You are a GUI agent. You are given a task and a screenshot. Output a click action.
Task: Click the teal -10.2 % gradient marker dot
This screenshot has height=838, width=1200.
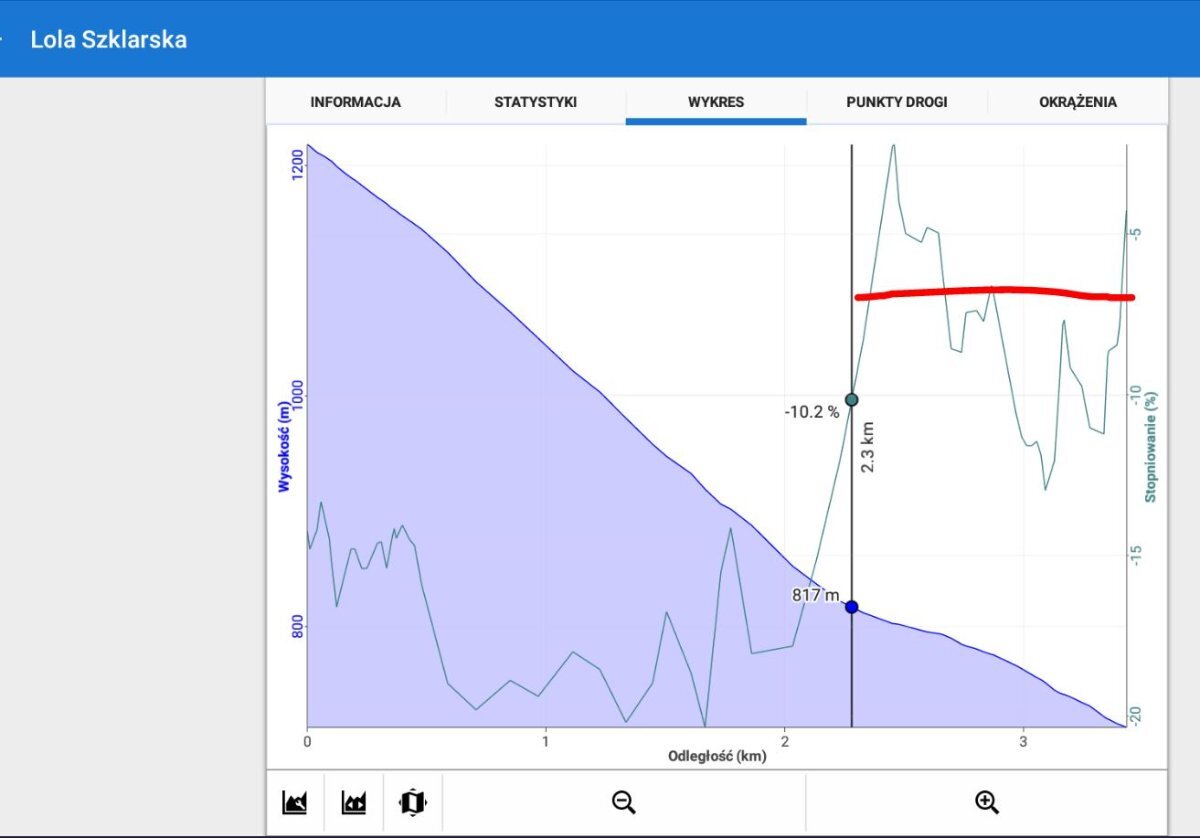(851, 400)
